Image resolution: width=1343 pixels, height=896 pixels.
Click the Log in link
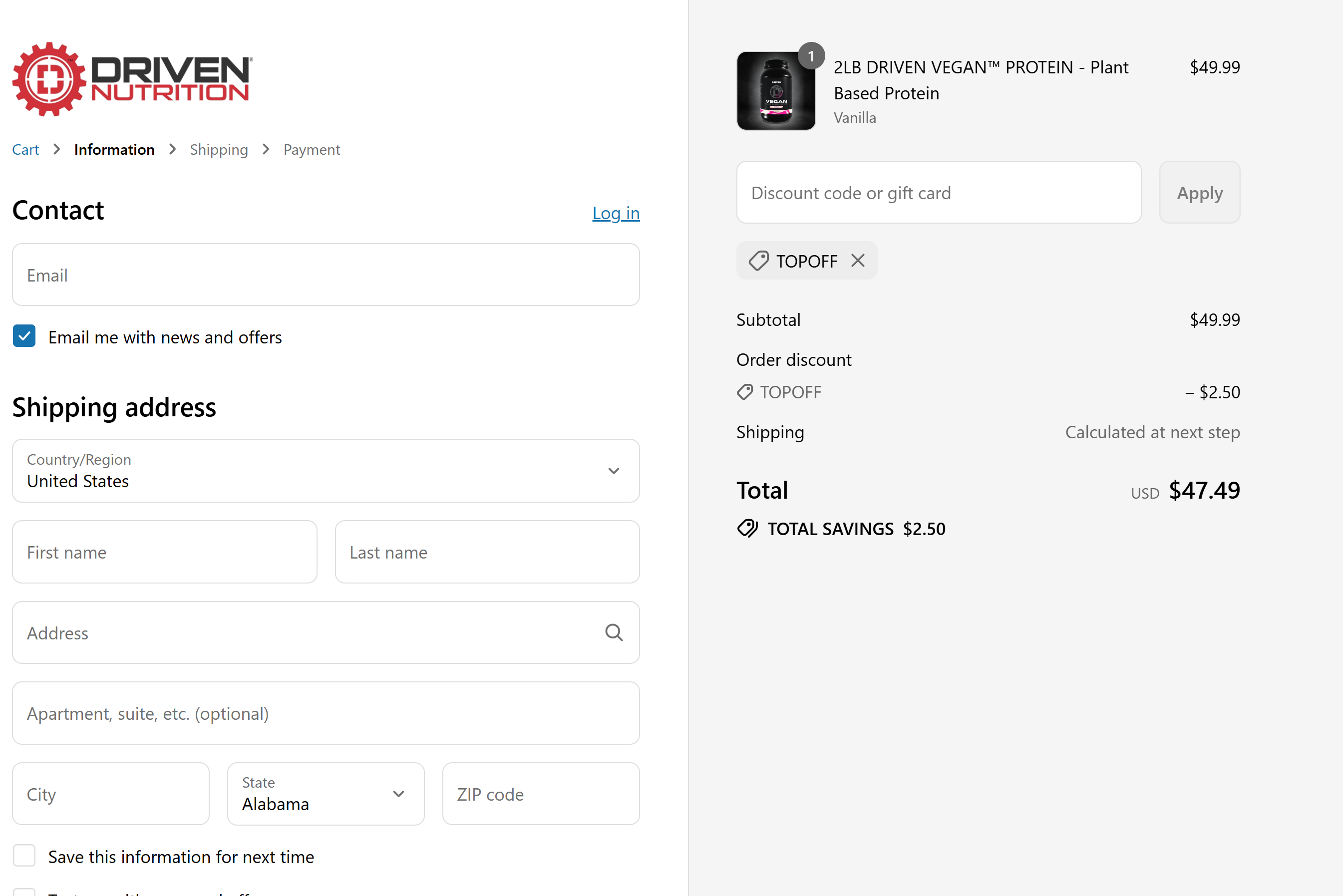[x=616, y=213]
